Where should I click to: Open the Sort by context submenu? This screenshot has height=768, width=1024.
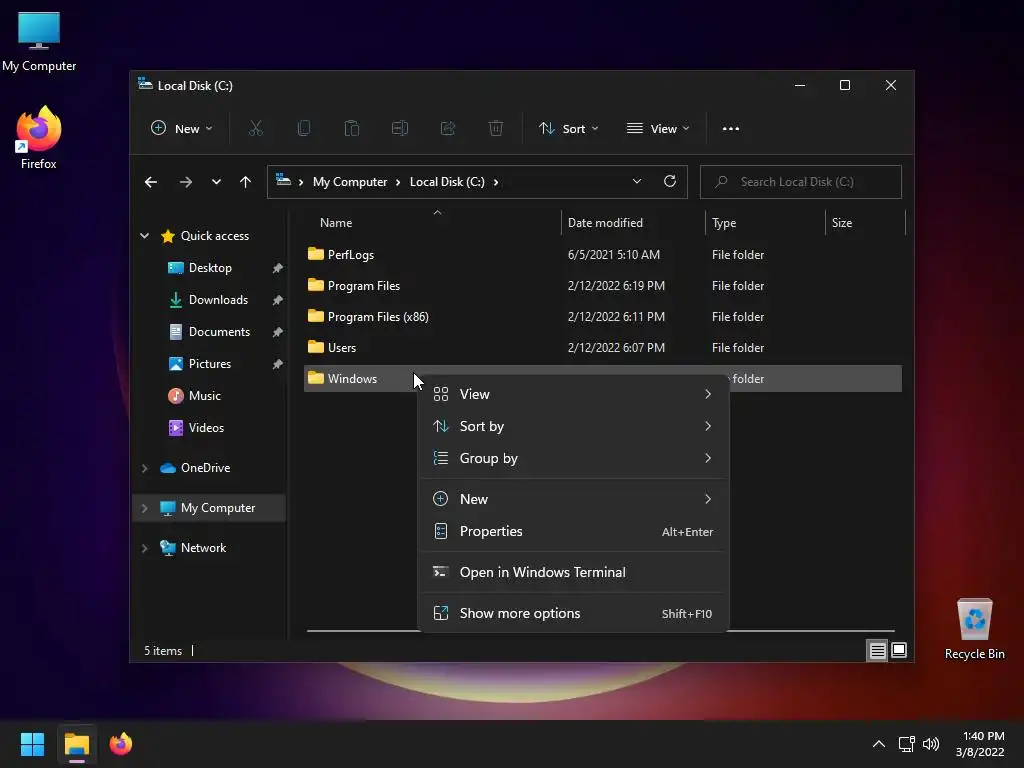(x=573, y=426)
